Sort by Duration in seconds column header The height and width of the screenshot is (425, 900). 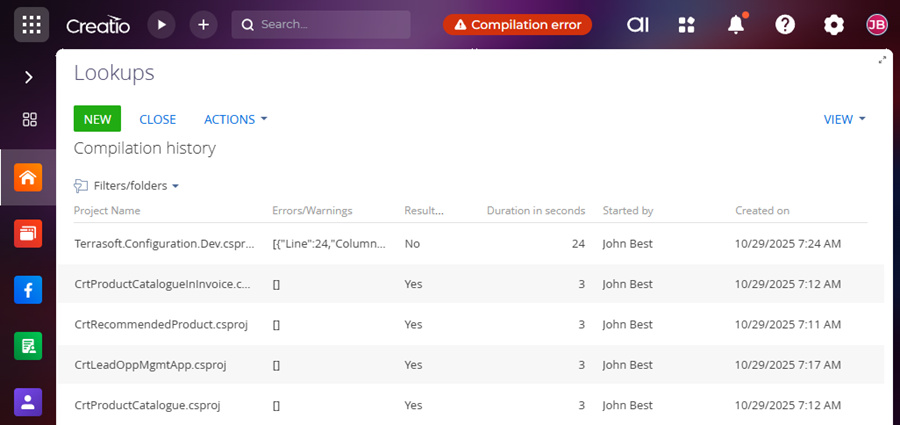click(535, 211)
